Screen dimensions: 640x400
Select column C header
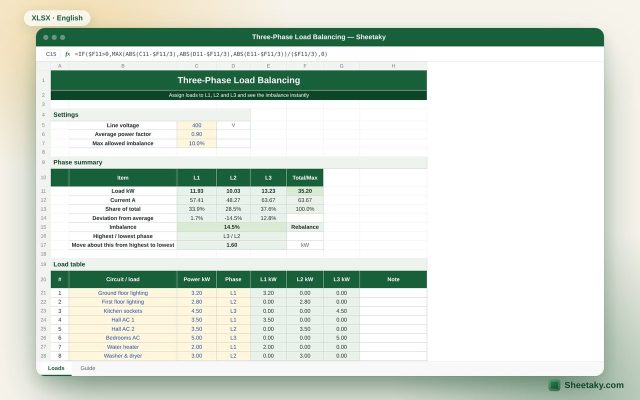(197, 66)
